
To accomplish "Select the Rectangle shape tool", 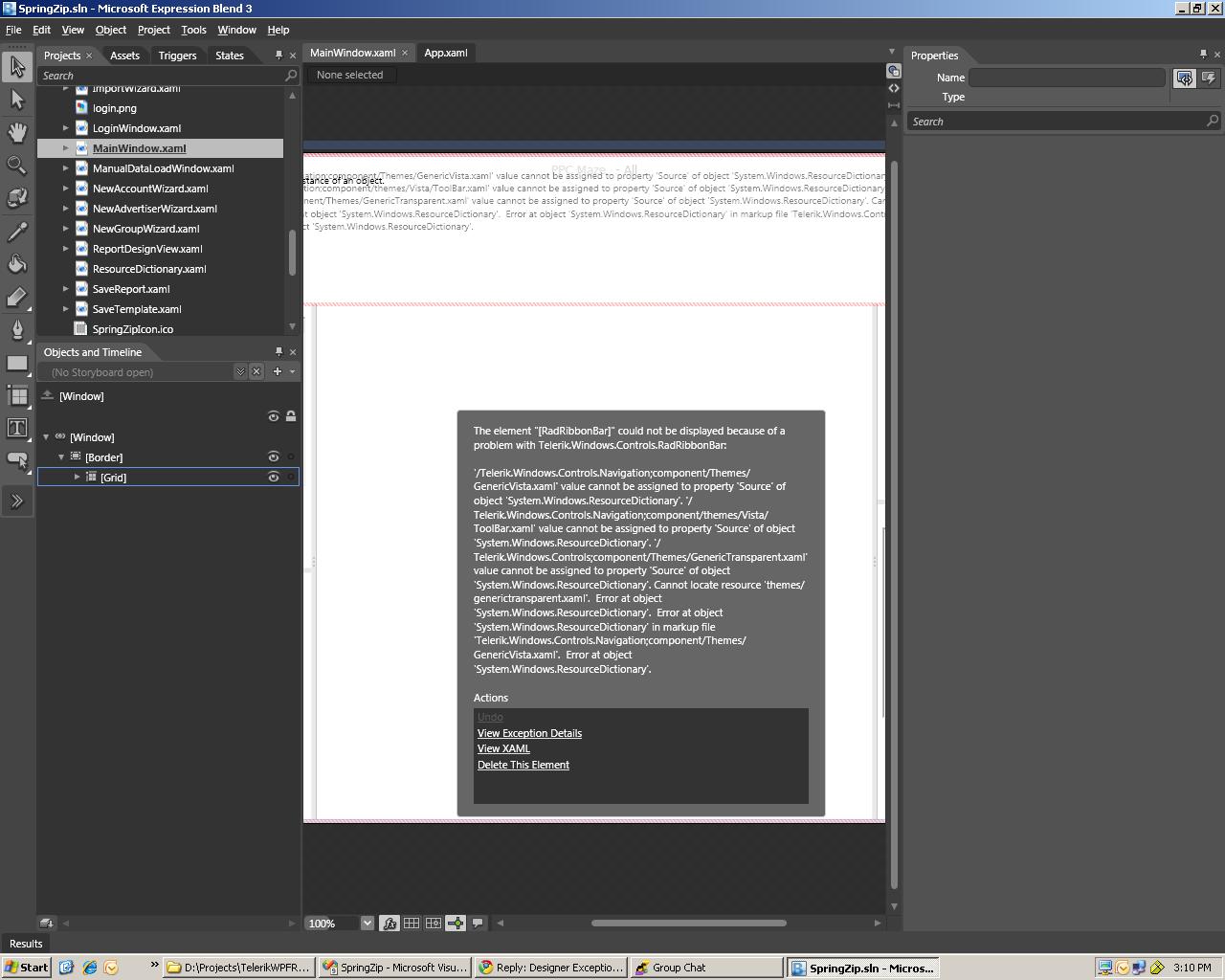I will coord(17,364).
